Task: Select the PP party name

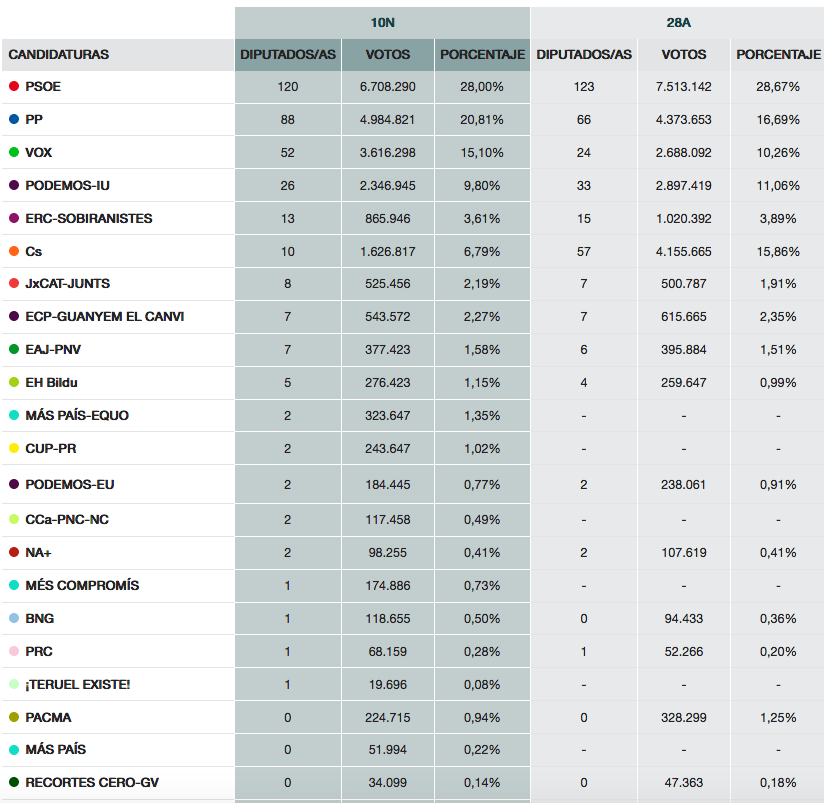Action: point(34,120)
